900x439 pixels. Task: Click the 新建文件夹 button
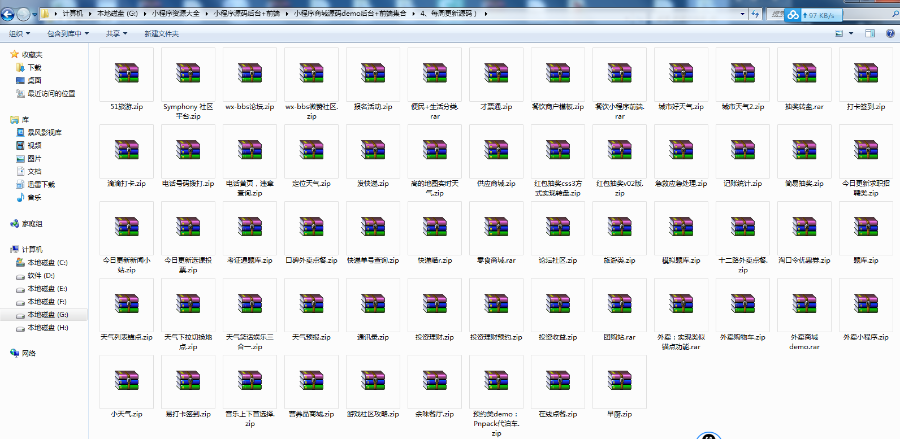click(161, 34)
